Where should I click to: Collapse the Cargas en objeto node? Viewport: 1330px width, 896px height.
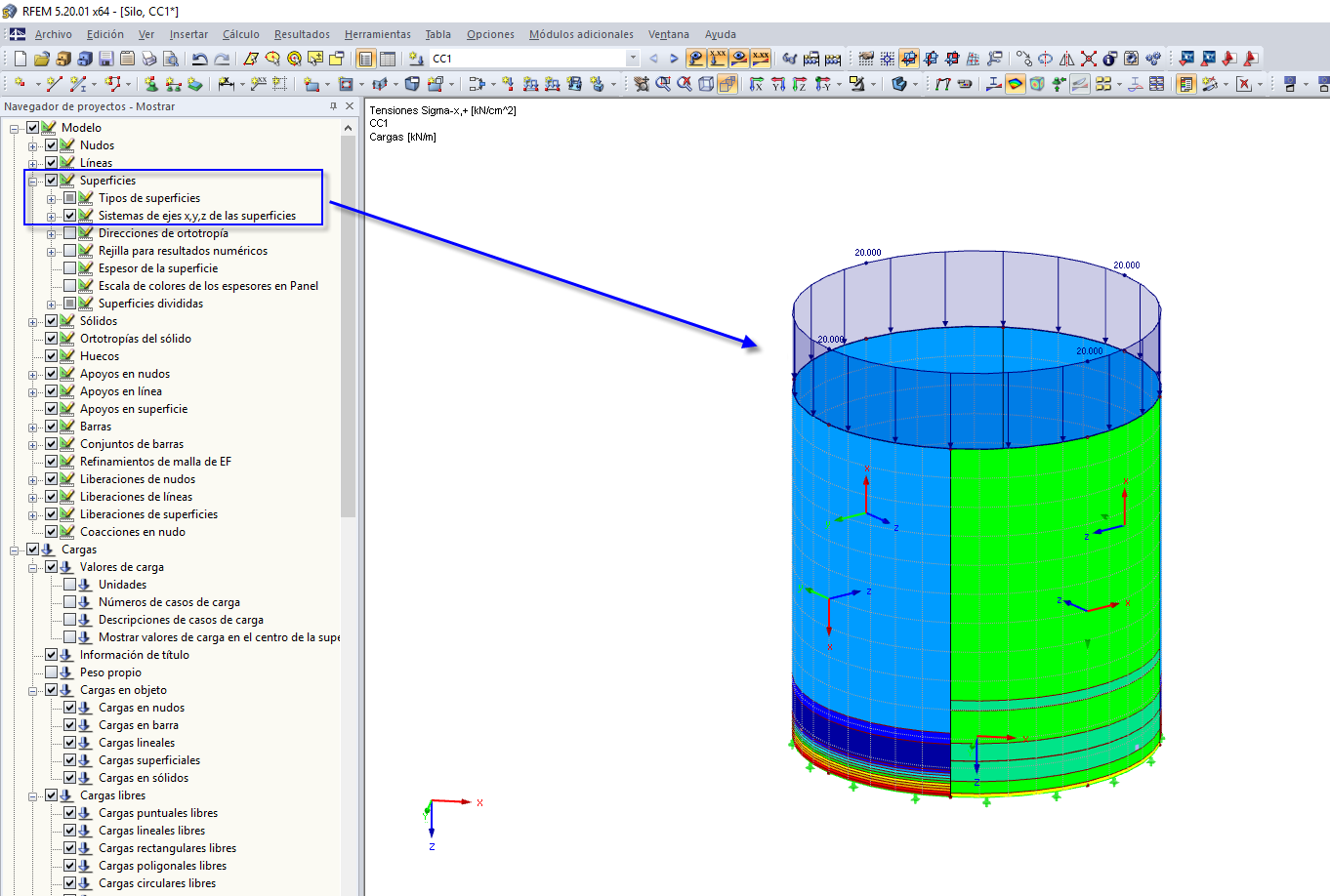pyautogui.click(x=33, y=690)
